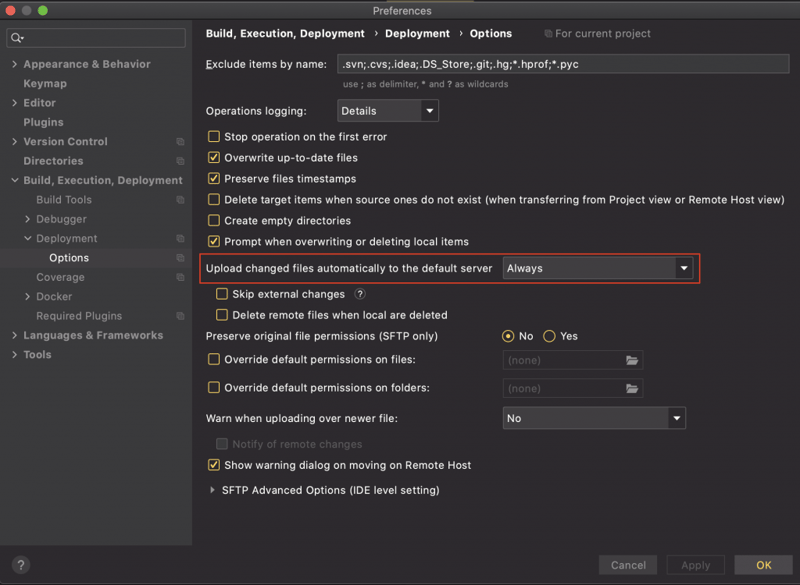Expand SFTP Advanced Options section
Image resolution: width=800 pixels, height=585 pixels.
click(x=213, y=490)
